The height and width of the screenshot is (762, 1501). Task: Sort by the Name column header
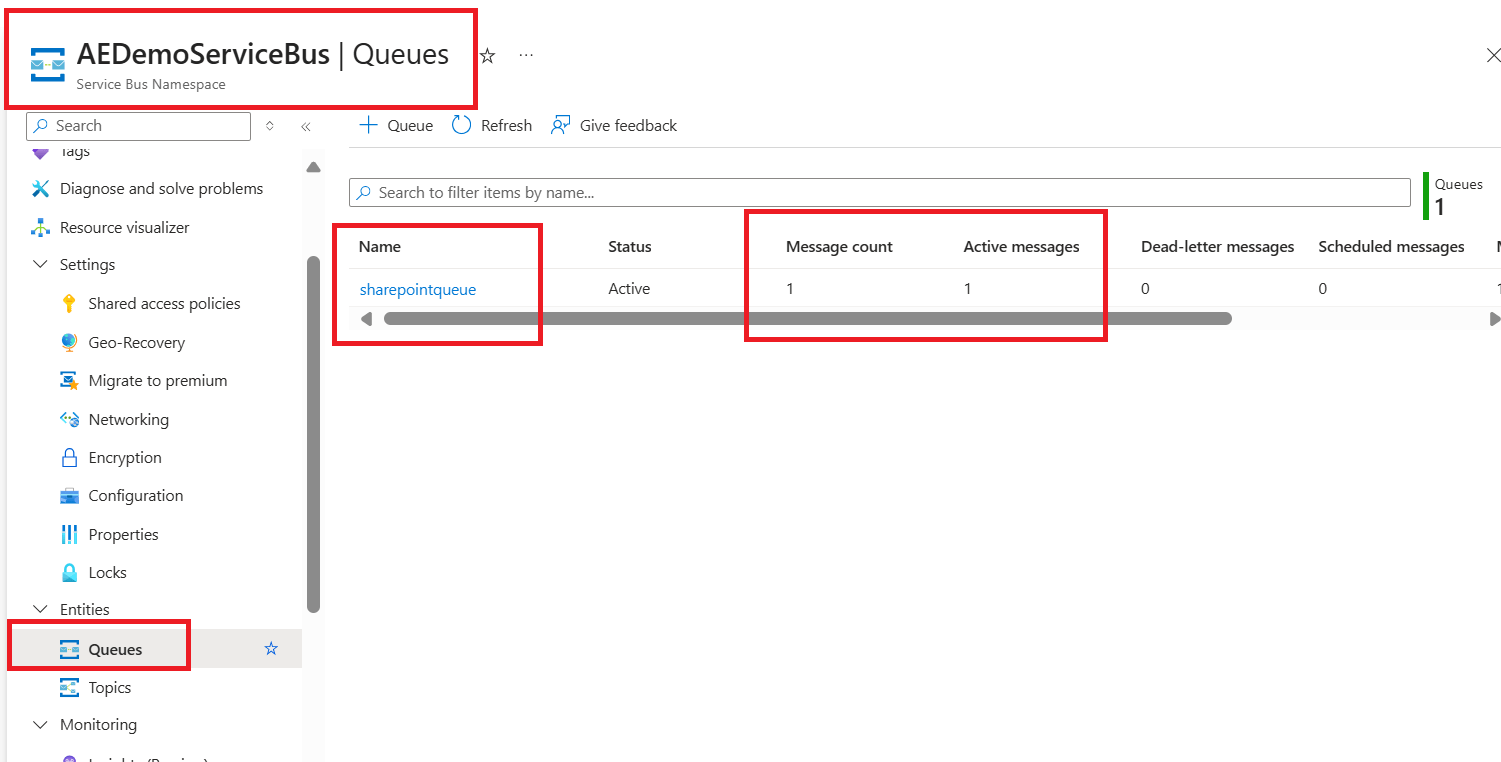point(380,247)
